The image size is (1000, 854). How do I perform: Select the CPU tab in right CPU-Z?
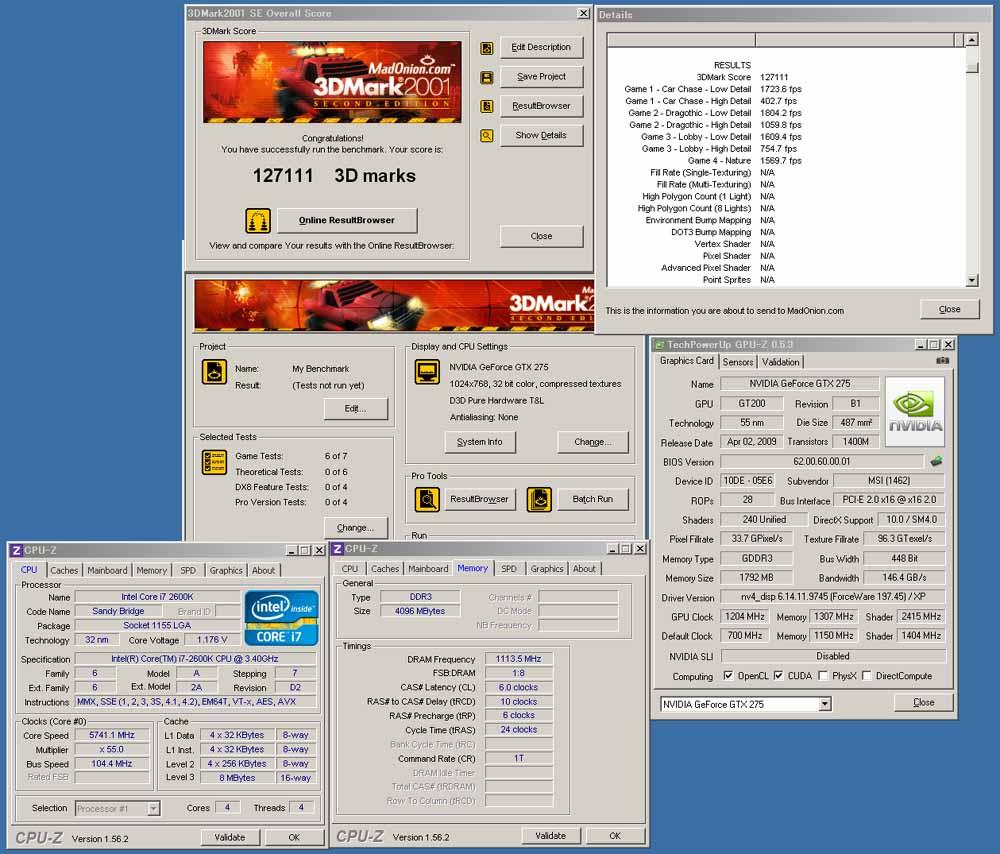click(x=349, y=568)
